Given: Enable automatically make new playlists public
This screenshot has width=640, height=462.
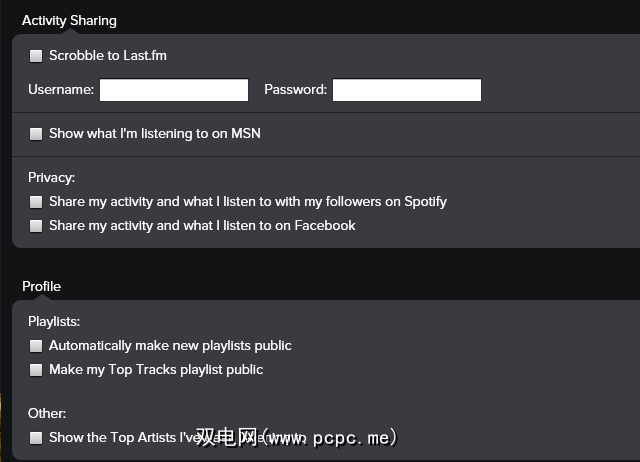Looking at the screenshot, I should [x=36, y=346].
